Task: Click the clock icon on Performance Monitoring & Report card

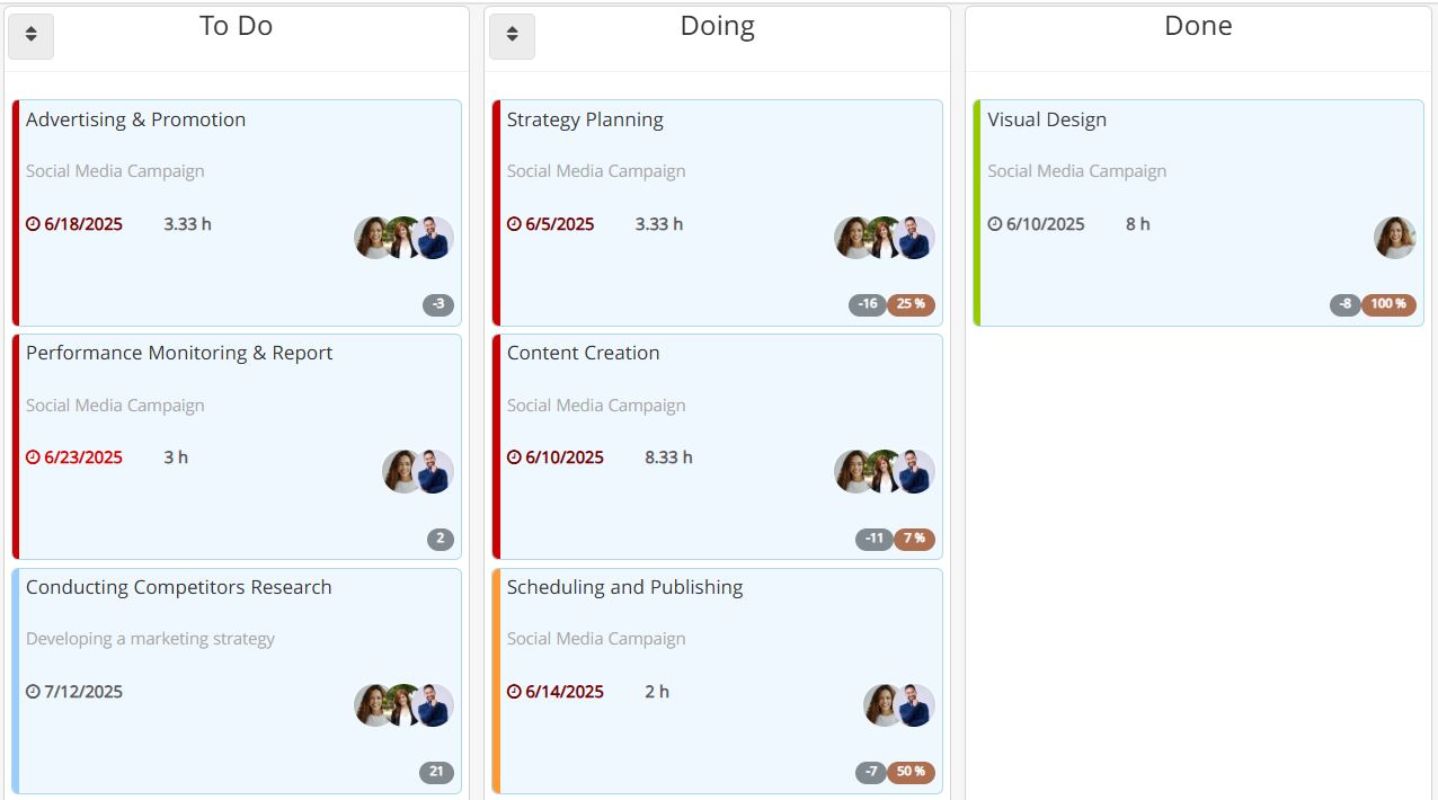Action: click(x=32, y=457)
